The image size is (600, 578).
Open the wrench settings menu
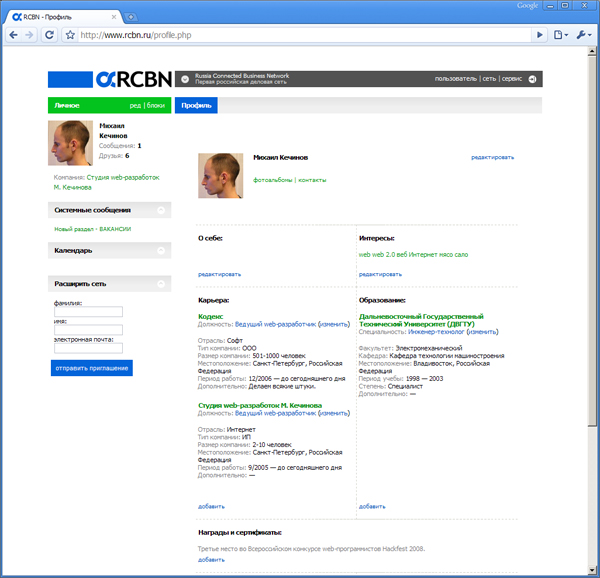tap(584, 35)
